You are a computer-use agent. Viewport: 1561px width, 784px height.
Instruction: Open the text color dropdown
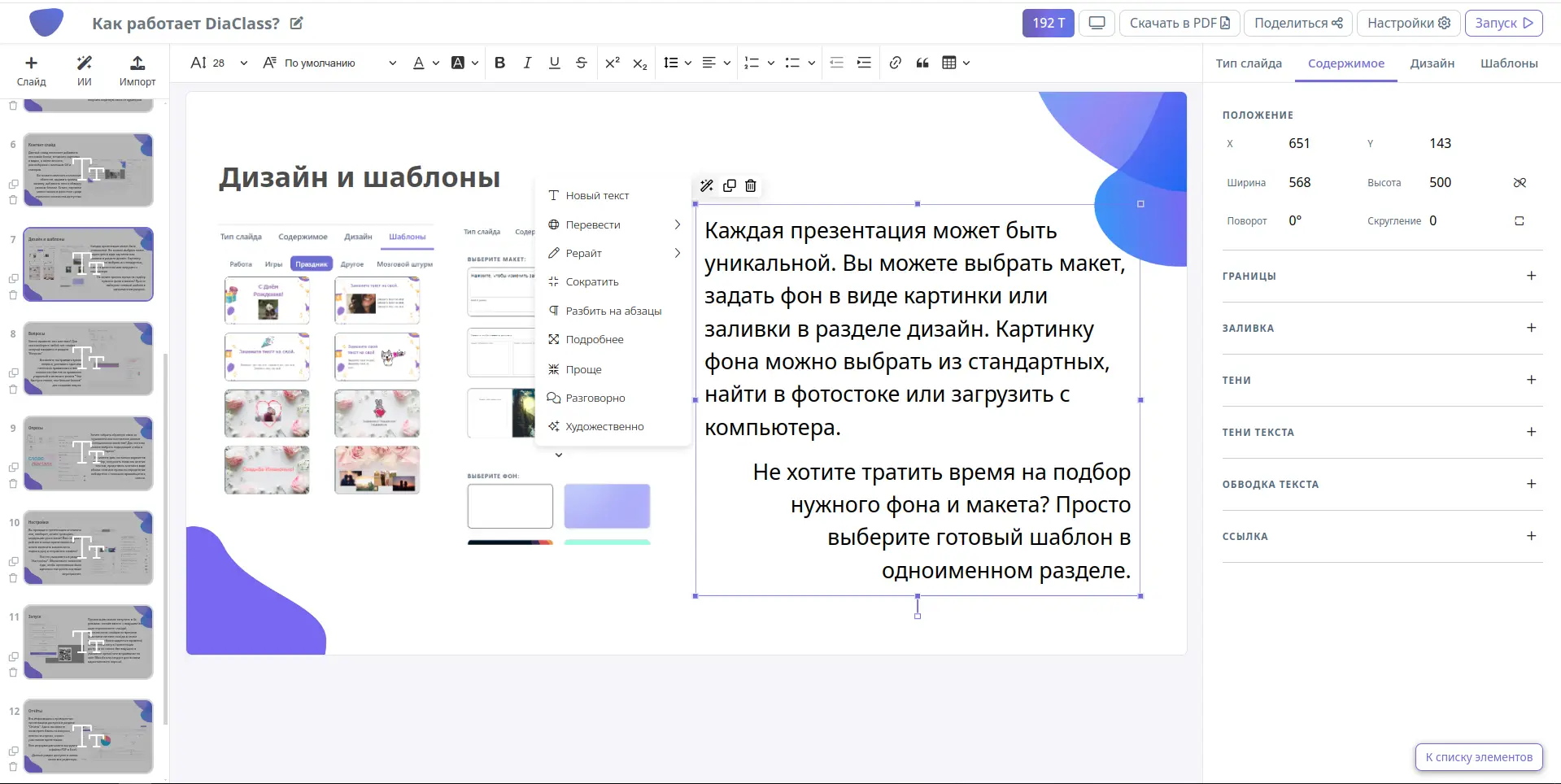tap(426, 63)
